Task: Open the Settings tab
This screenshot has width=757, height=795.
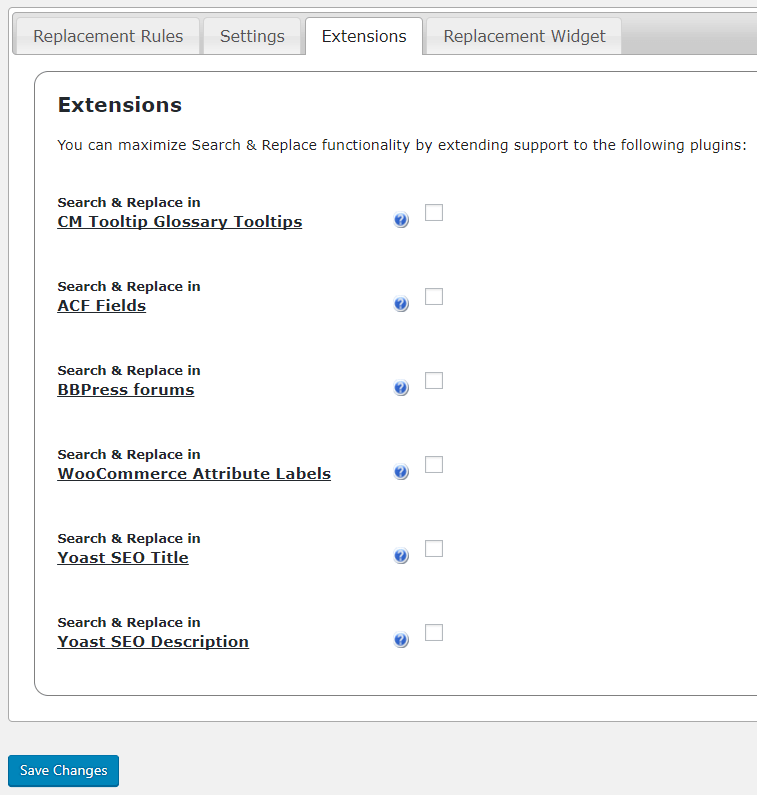Action: (x=252, y=36)
